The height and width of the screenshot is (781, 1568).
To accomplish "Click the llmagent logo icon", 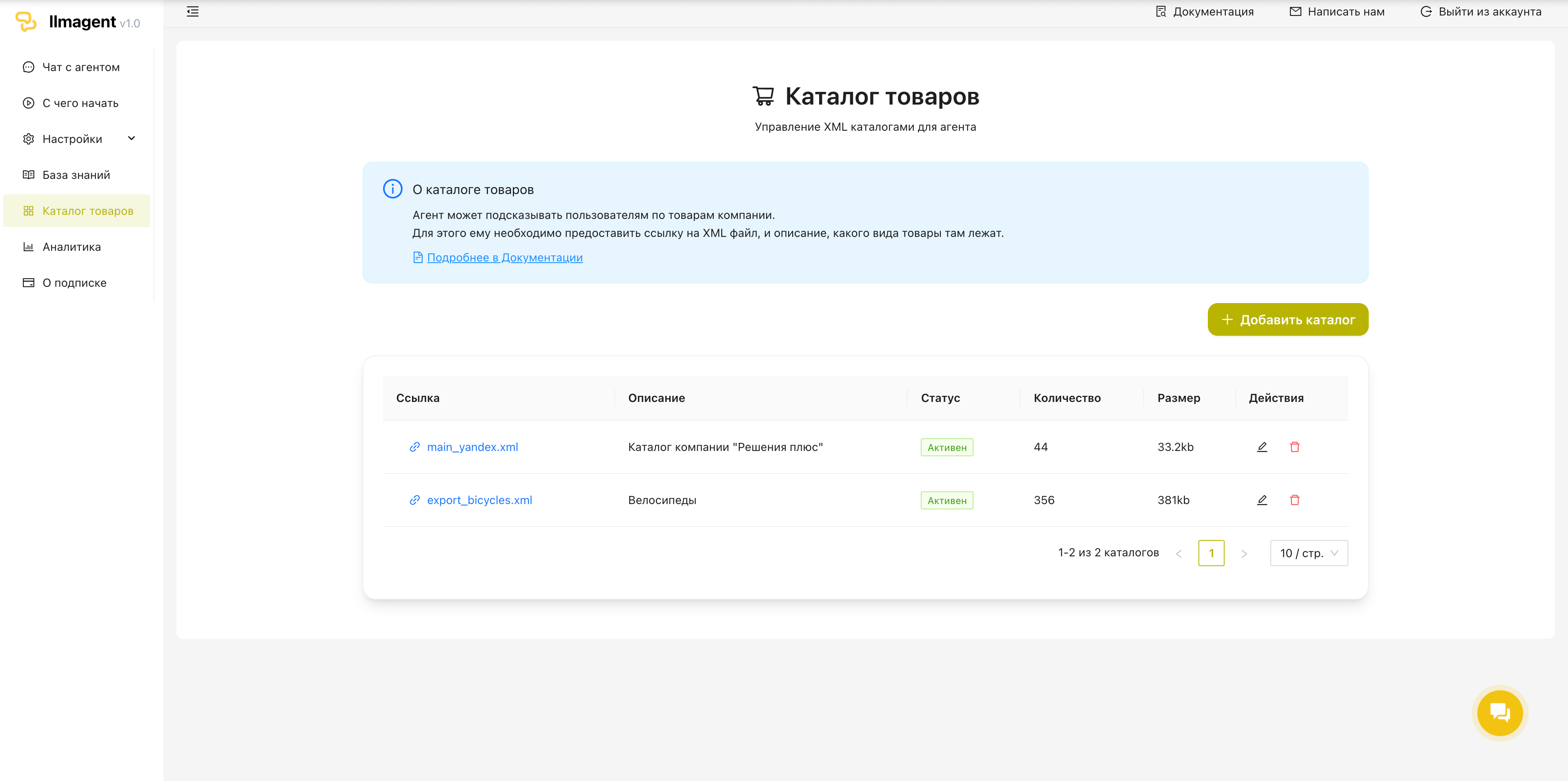I will click(26, 21).
